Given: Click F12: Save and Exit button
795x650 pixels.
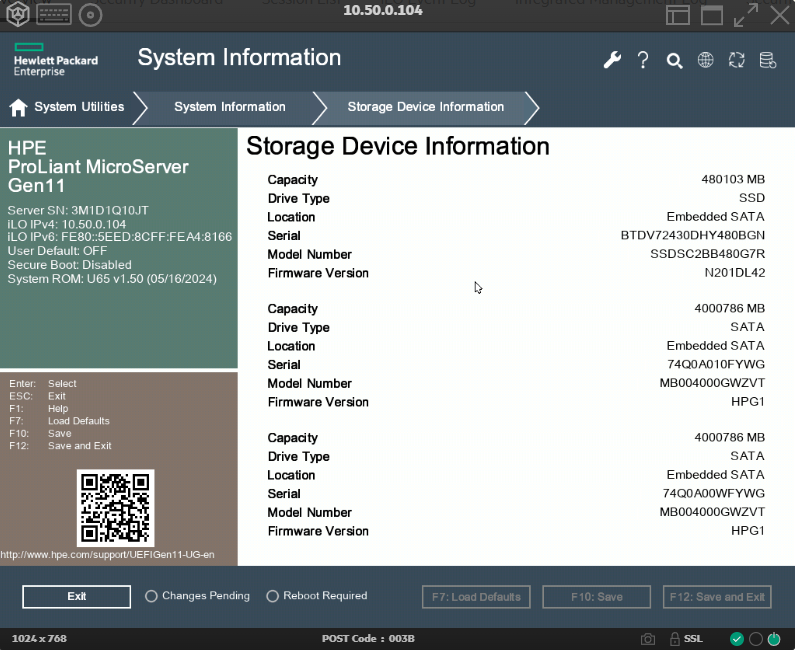Looking at the screenshot, I should tap(717, 597).
